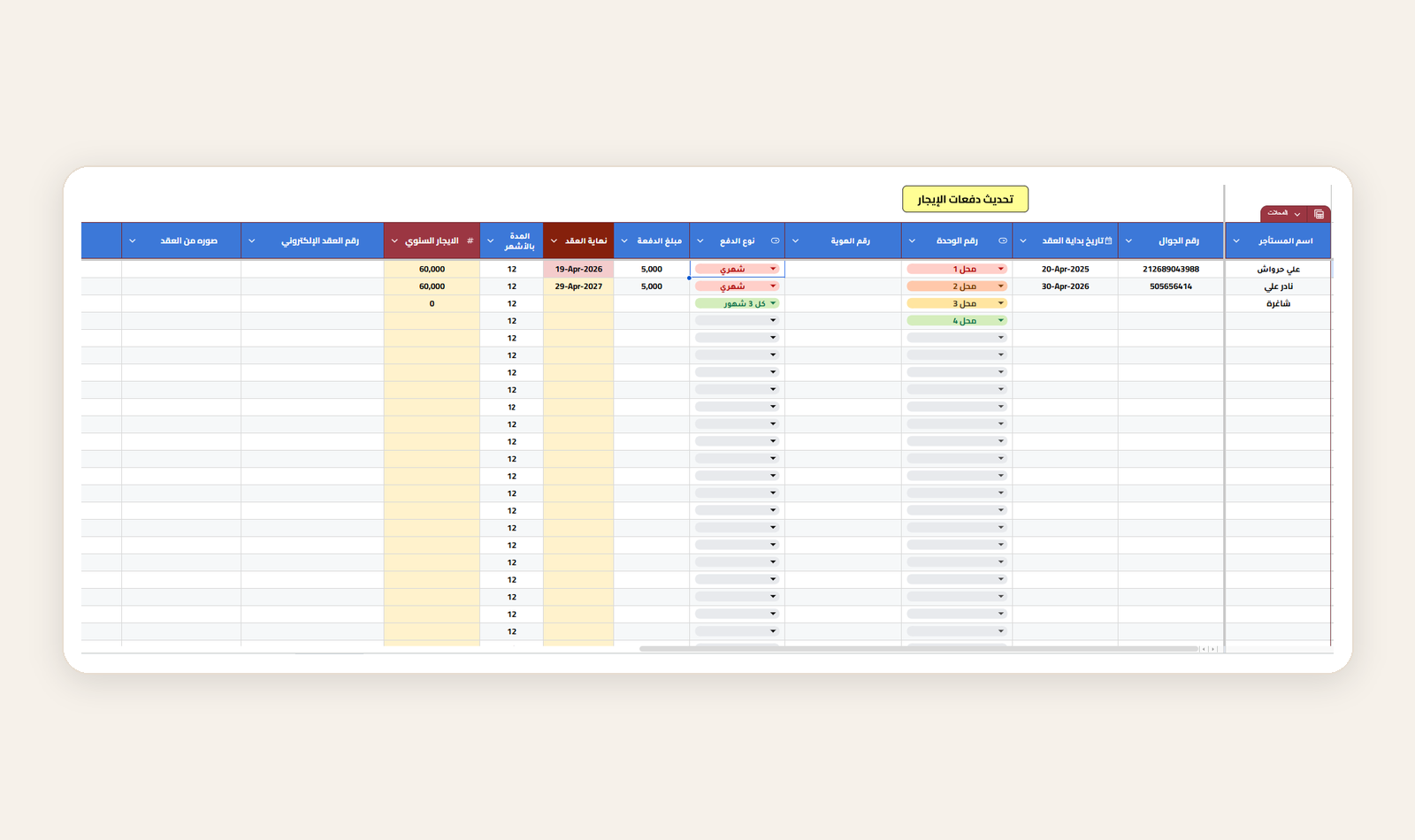This screenshot has height=840, width=1415.
Task: Open filter arrow for رقم العقد الإلكتروني column
Action: coord(251,241)
